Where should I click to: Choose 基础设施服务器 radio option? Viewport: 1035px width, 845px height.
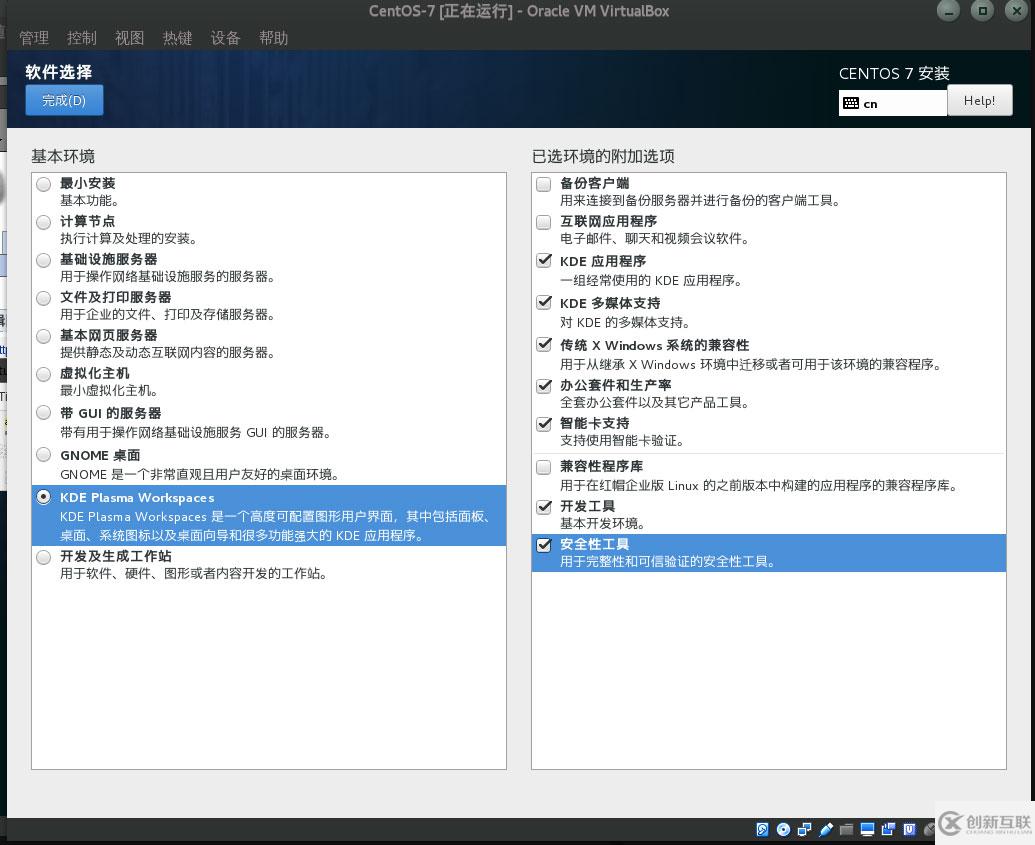pyautogui.click(x=44, y=260)
